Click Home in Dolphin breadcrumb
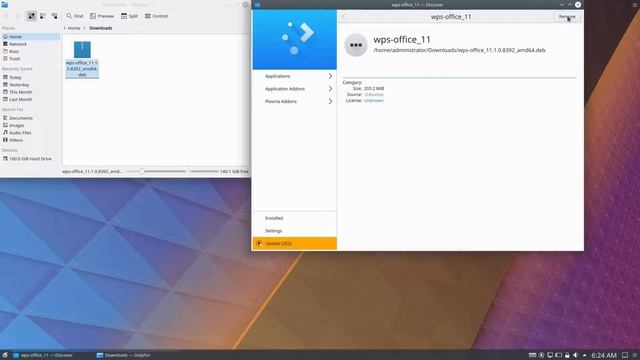 click(74, 28)
